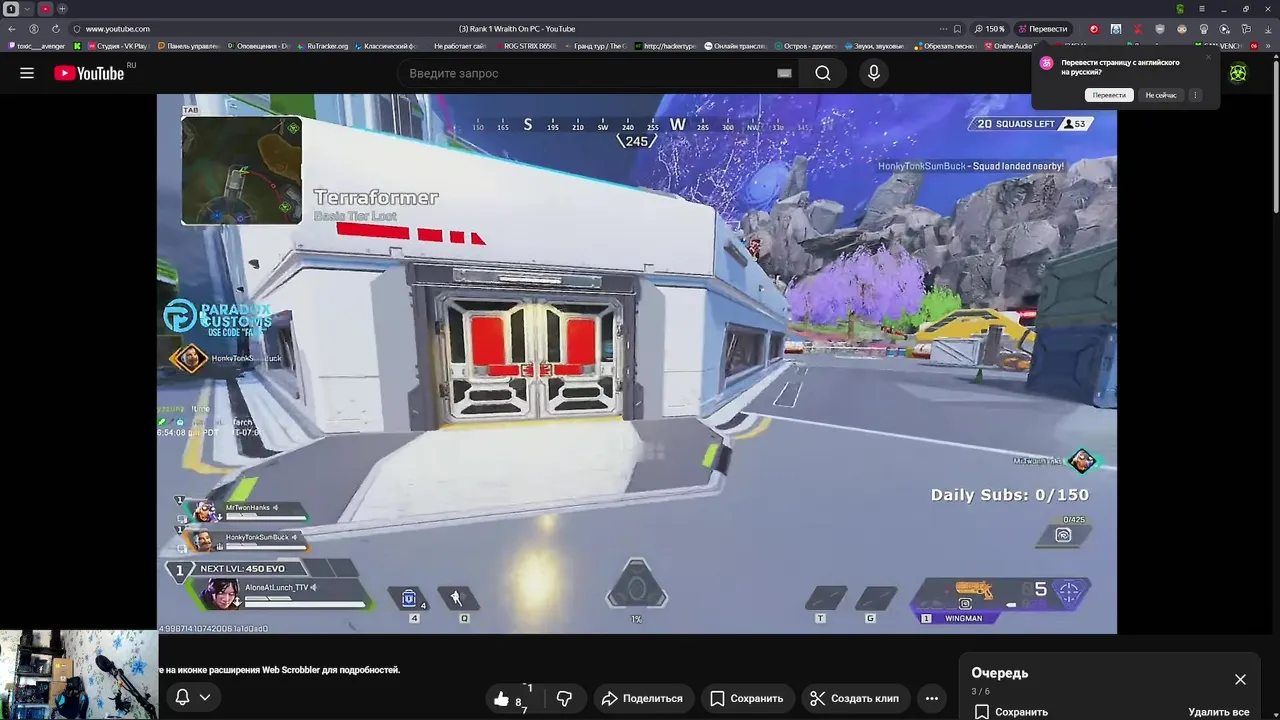Click the YouTube search magnifier button
The width and height of the screenshot is (1280, 720).
[x=822, y=73]
